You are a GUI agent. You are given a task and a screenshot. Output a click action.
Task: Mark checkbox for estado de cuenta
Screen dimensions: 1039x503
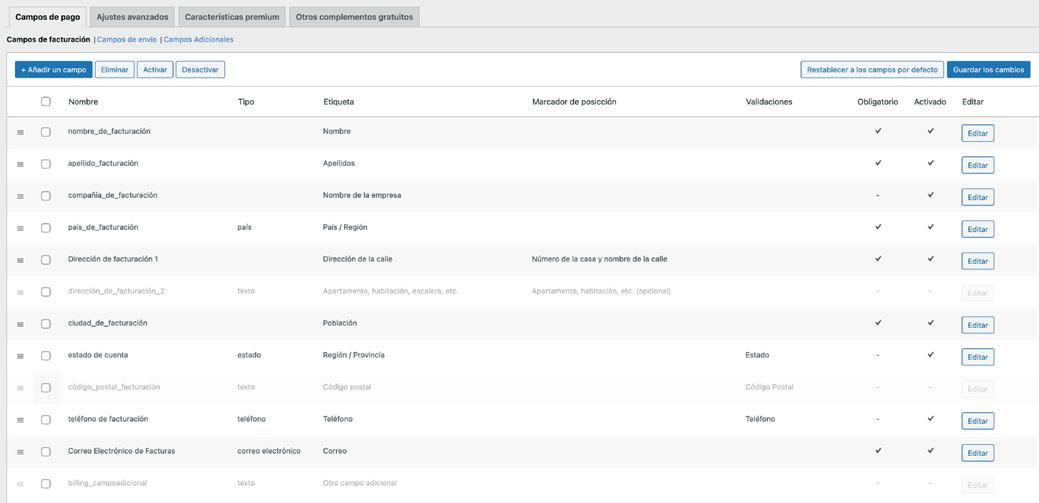tap(46, 356)
